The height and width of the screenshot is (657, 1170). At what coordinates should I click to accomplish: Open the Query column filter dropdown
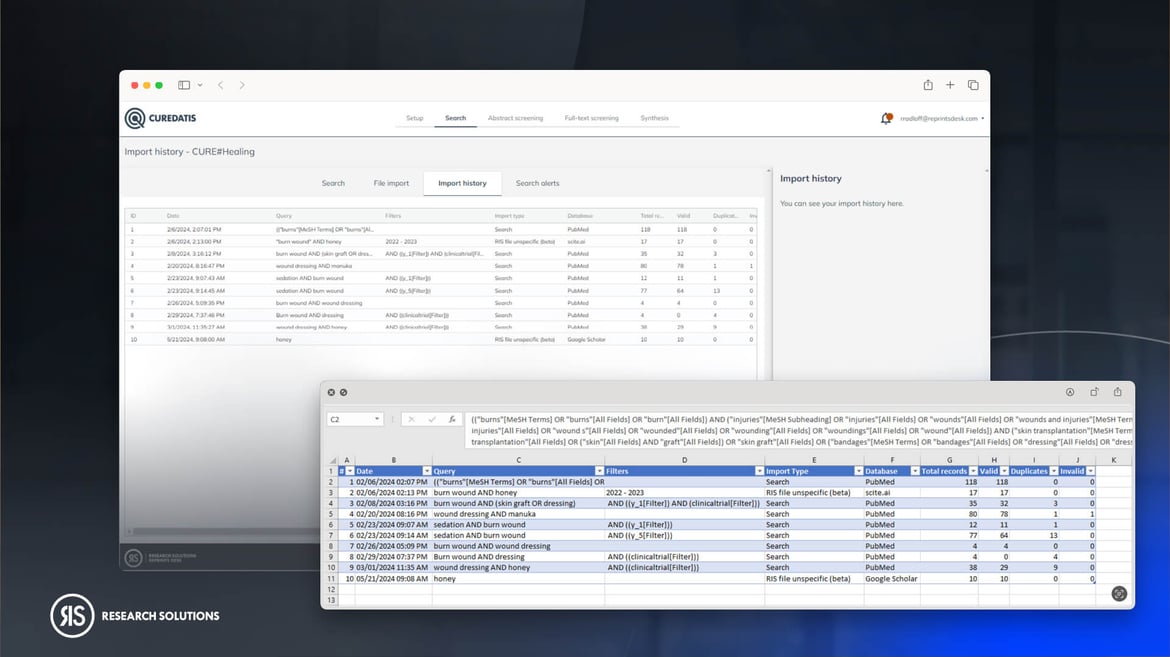[599, 471]
